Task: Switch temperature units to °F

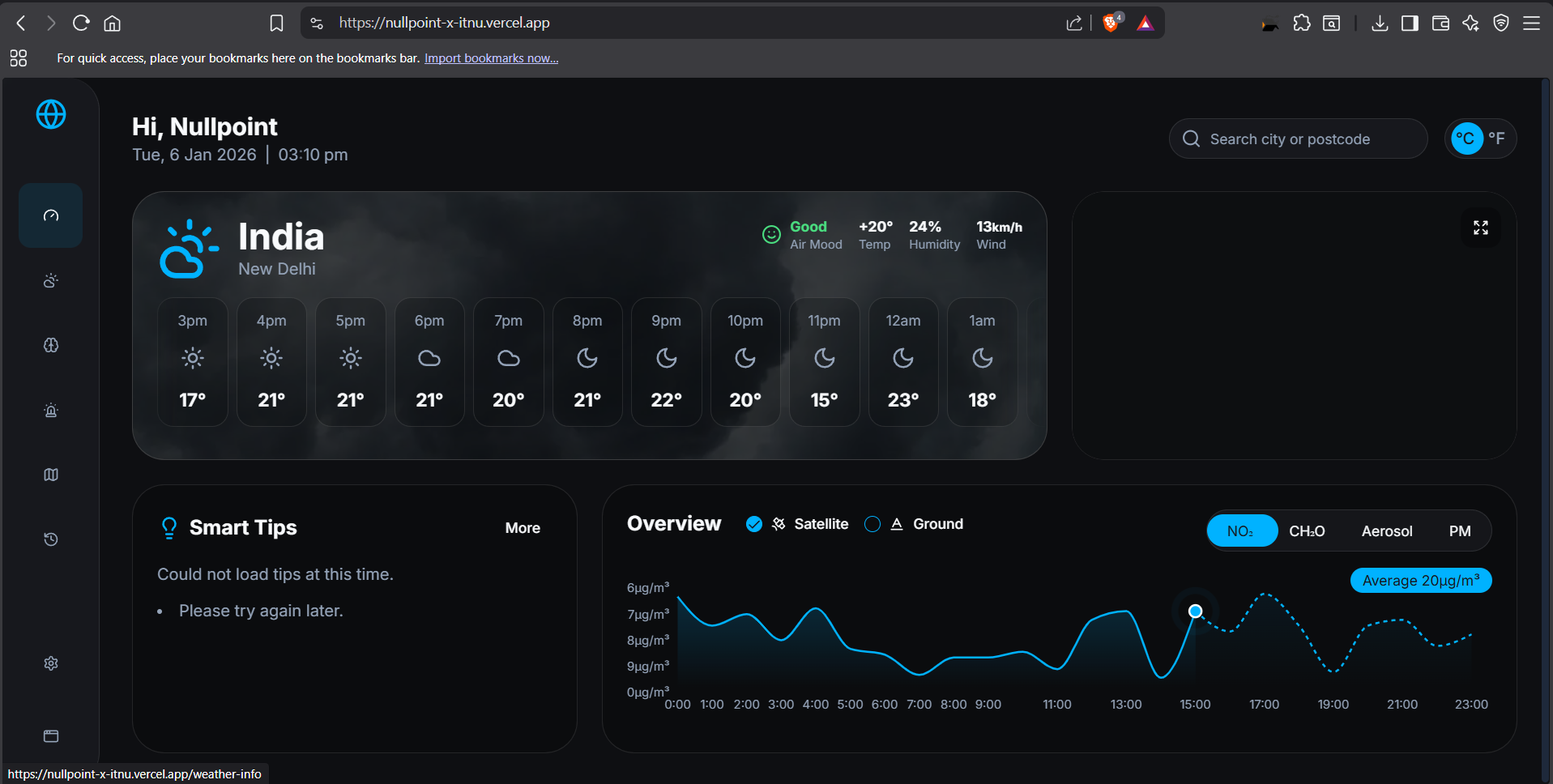Action: [1496, 138]
